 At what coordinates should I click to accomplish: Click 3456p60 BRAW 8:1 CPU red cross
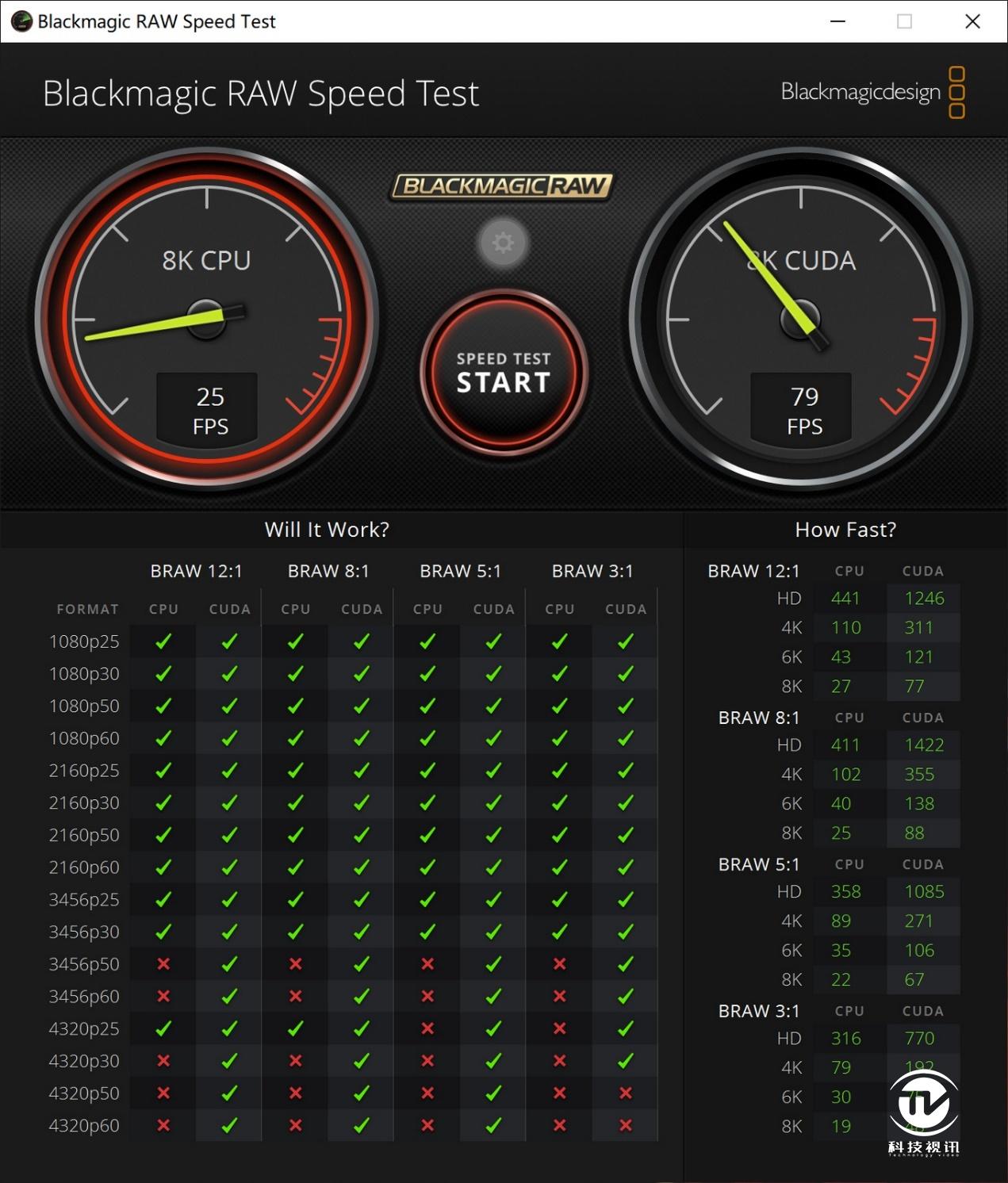point(296,997)
